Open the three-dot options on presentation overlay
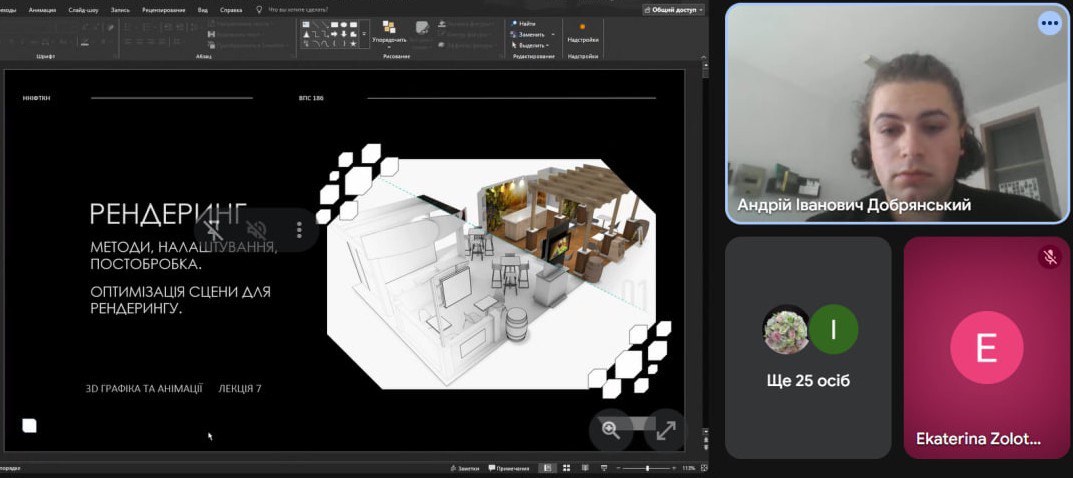 pyautogui.click(x=299, y=230)
